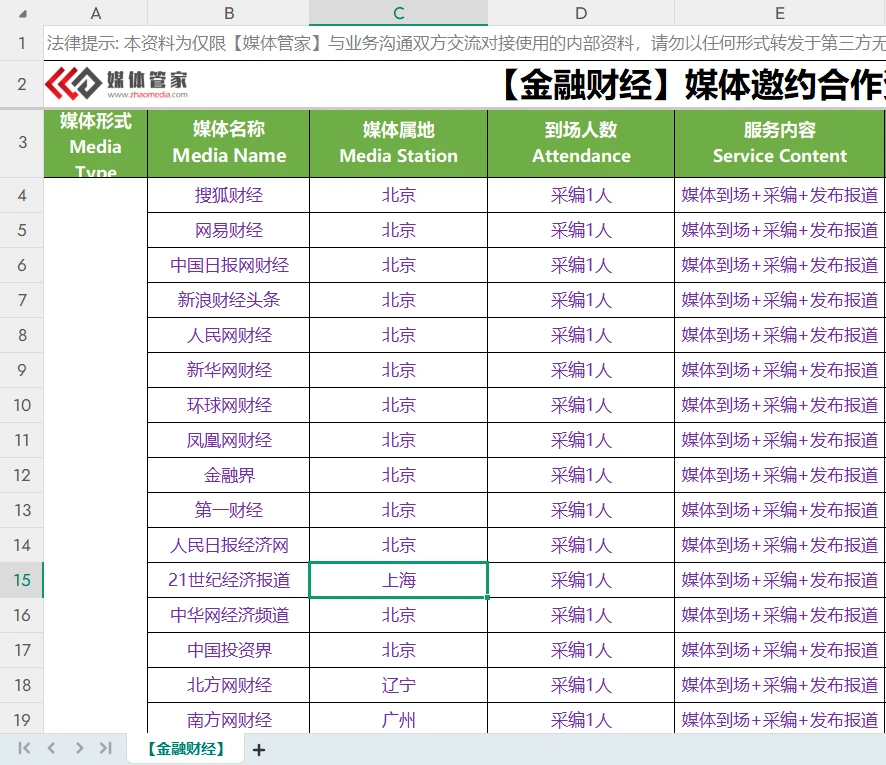The width and height of the screenshot is (886, 765).
Task: Select the 人民日报经济网 cell
Action: pyautogui.click(x=228, y=545)
